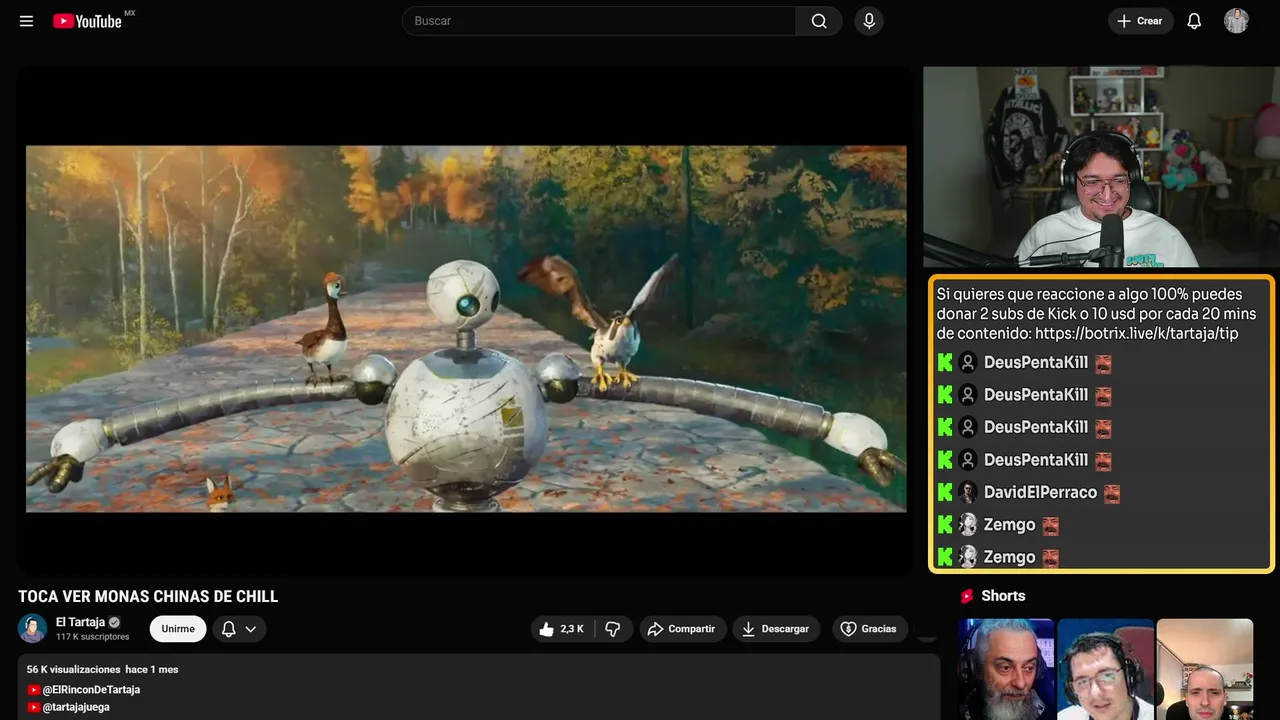The height and width of the screenshot is (720, 1280).
Task: Dislike this video
Action: 613,629
